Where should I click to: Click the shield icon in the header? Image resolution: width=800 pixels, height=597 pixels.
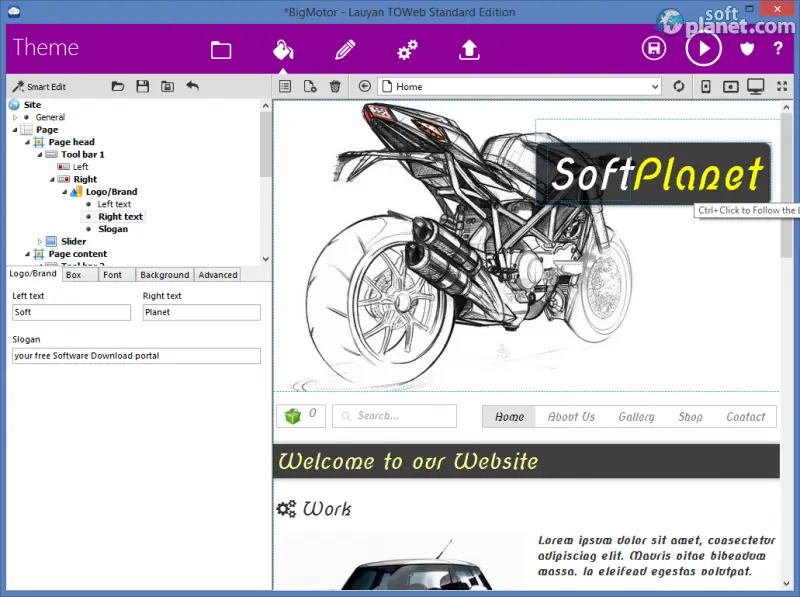click(x=747, y=49)
